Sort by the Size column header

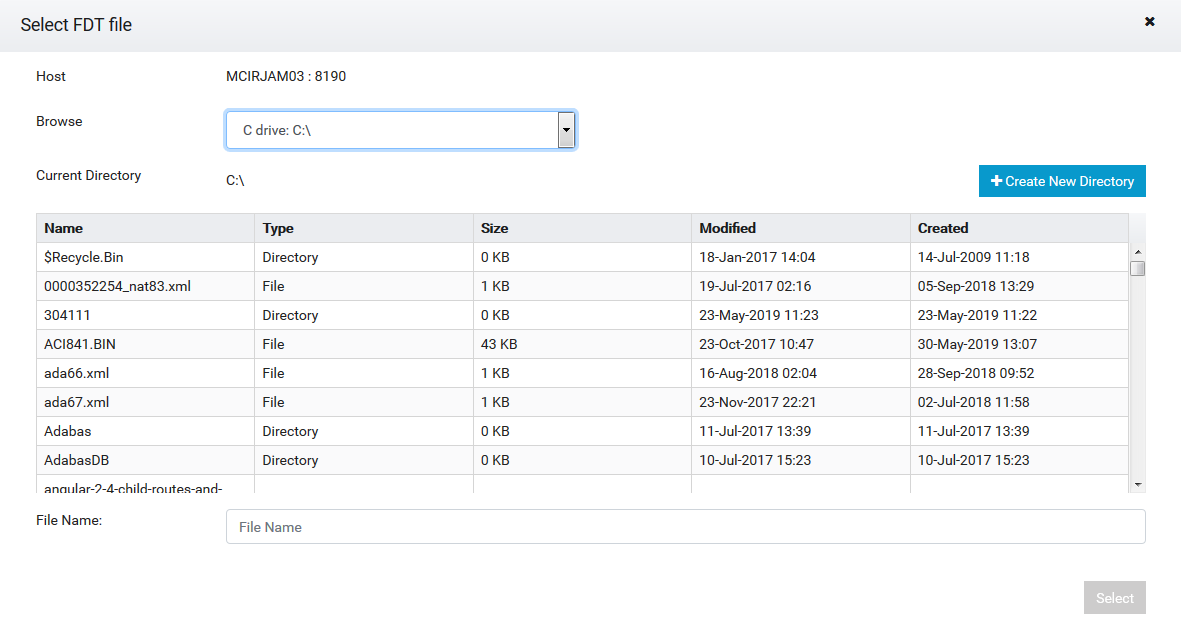point(494,228)
